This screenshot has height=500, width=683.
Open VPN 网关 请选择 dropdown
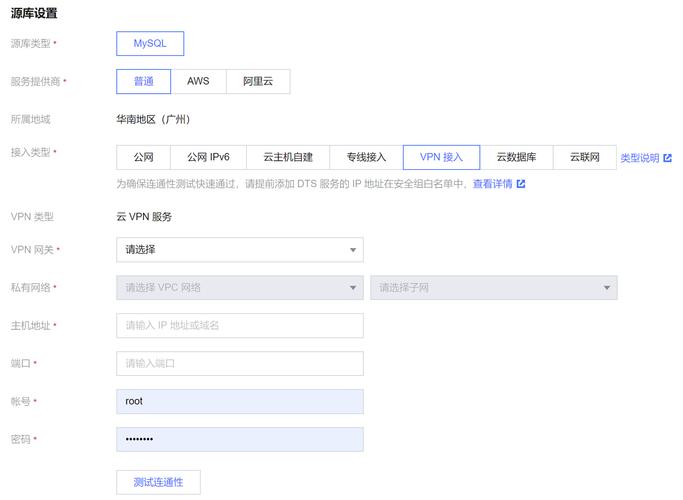tap(240, 250)
